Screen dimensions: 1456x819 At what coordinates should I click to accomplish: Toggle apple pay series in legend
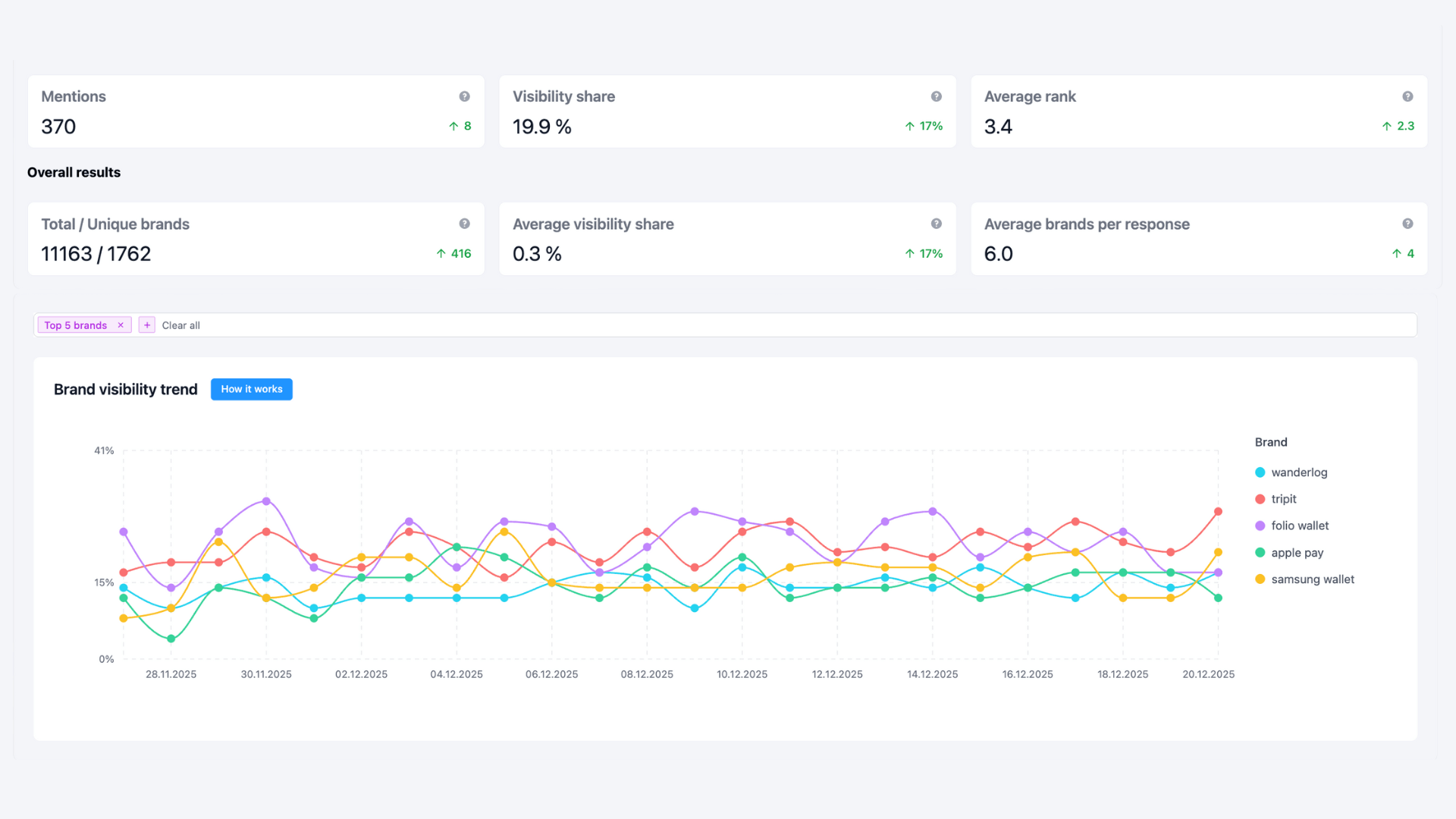pos(1297,553)
